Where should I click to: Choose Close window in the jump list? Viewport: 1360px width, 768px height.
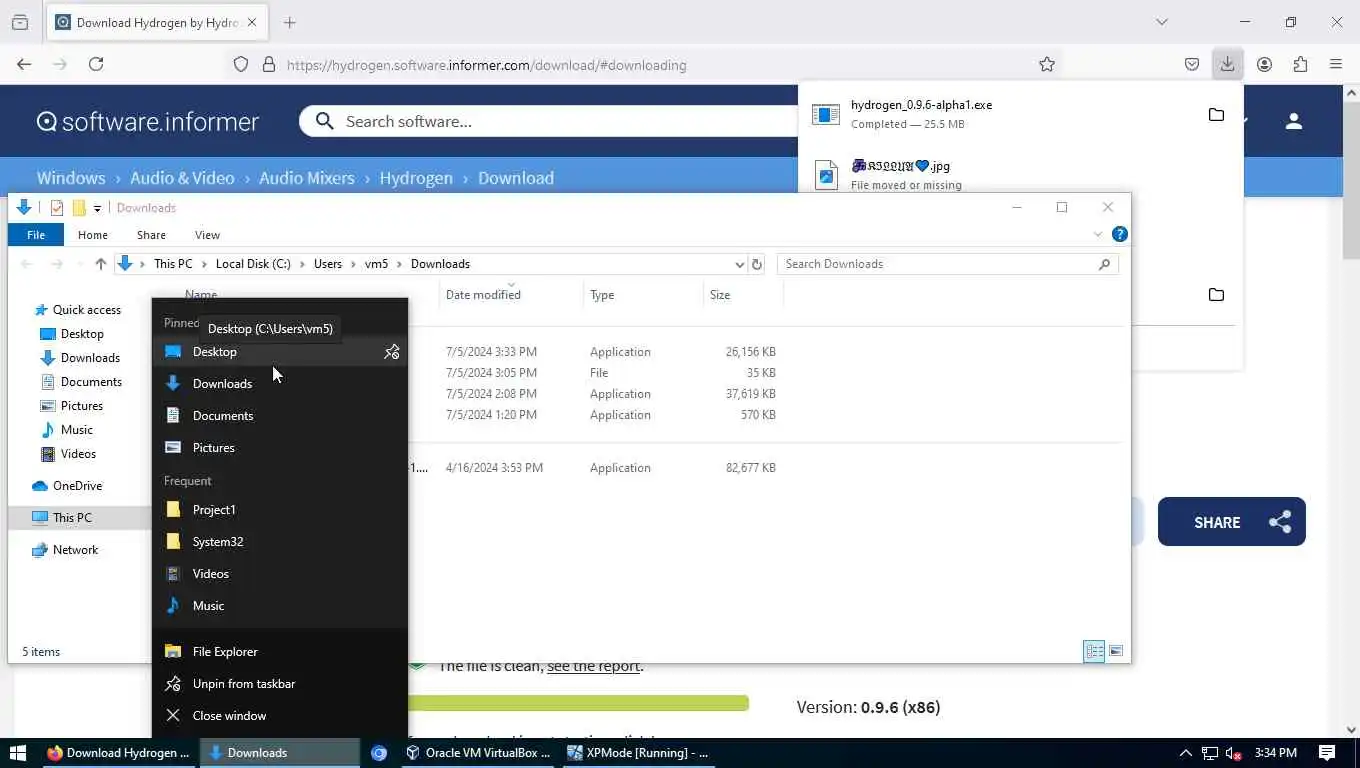(280, 716)
